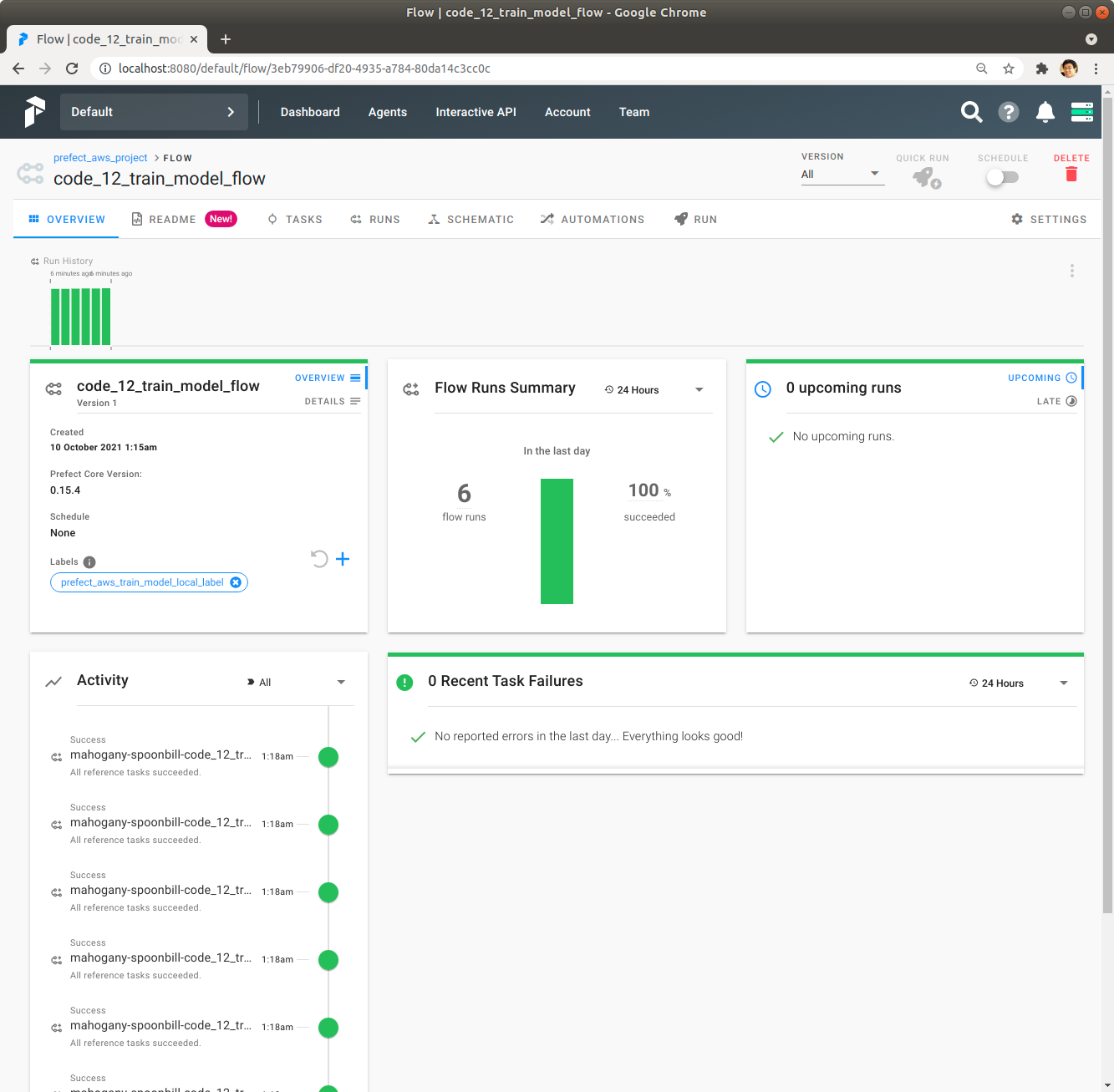Show Upcoming runs view
This screenshot has height=1092, width=1114.
pos(1042,378)
